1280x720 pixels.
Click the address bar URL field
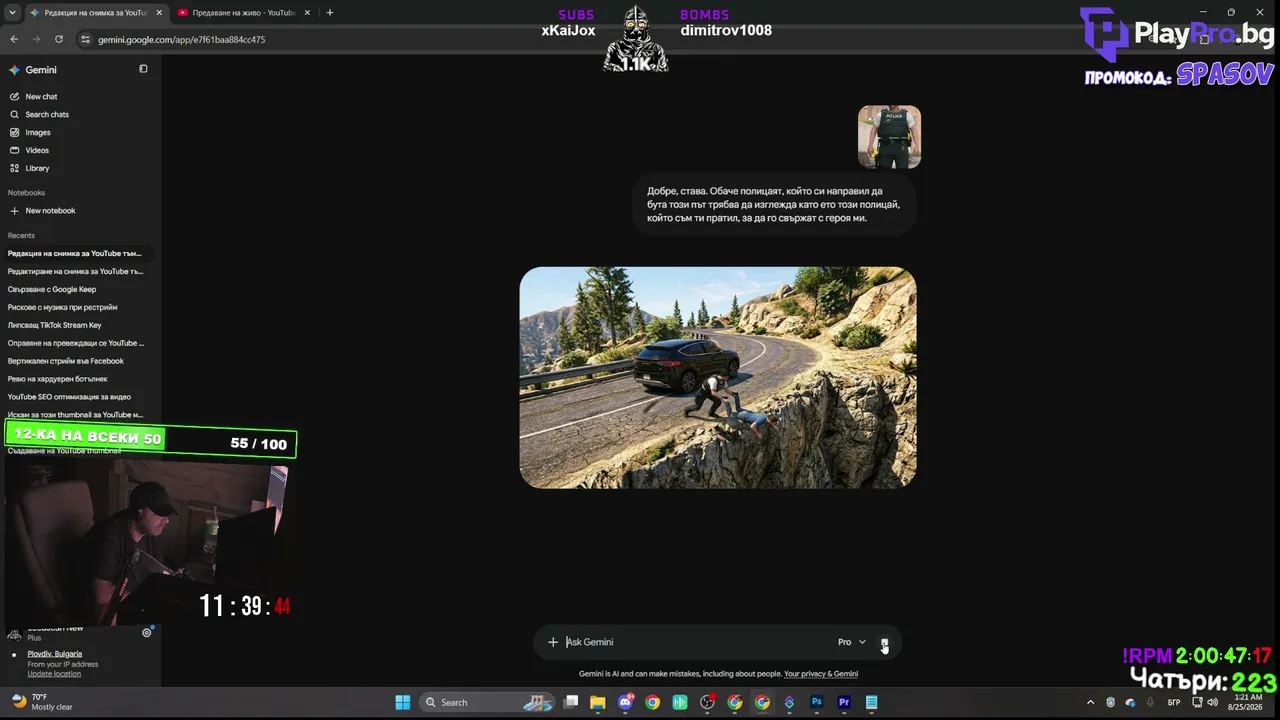181,39
